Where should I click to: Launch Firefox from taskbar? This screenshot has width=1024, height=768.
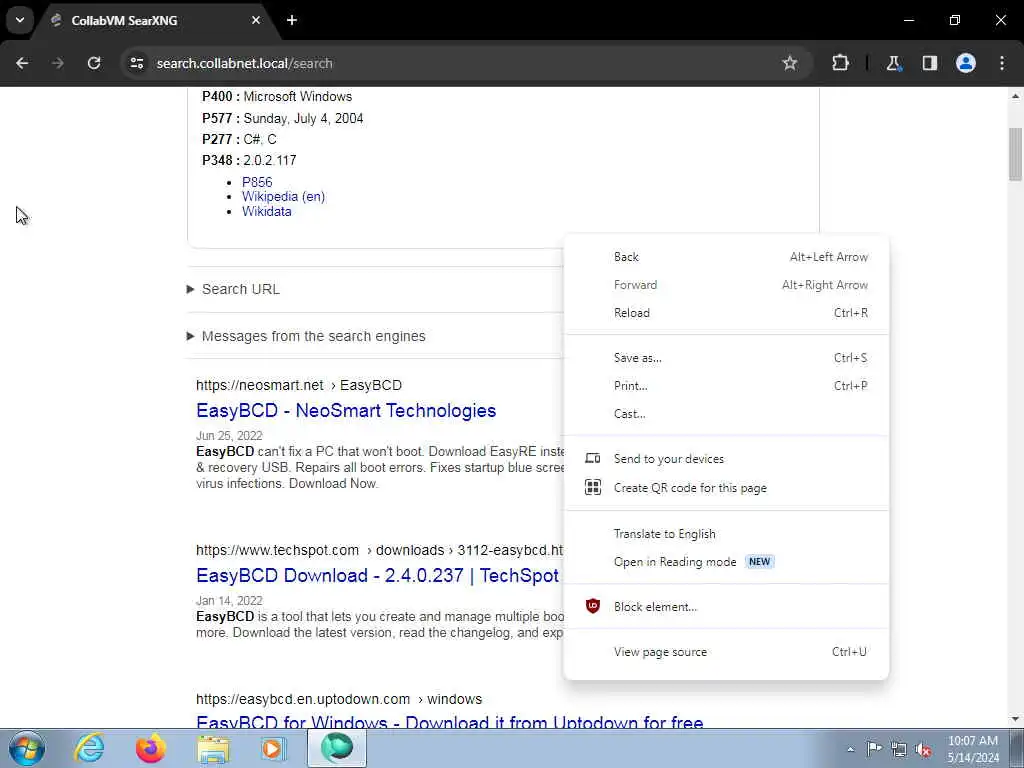pyautogui.click(x=151, y=748)
